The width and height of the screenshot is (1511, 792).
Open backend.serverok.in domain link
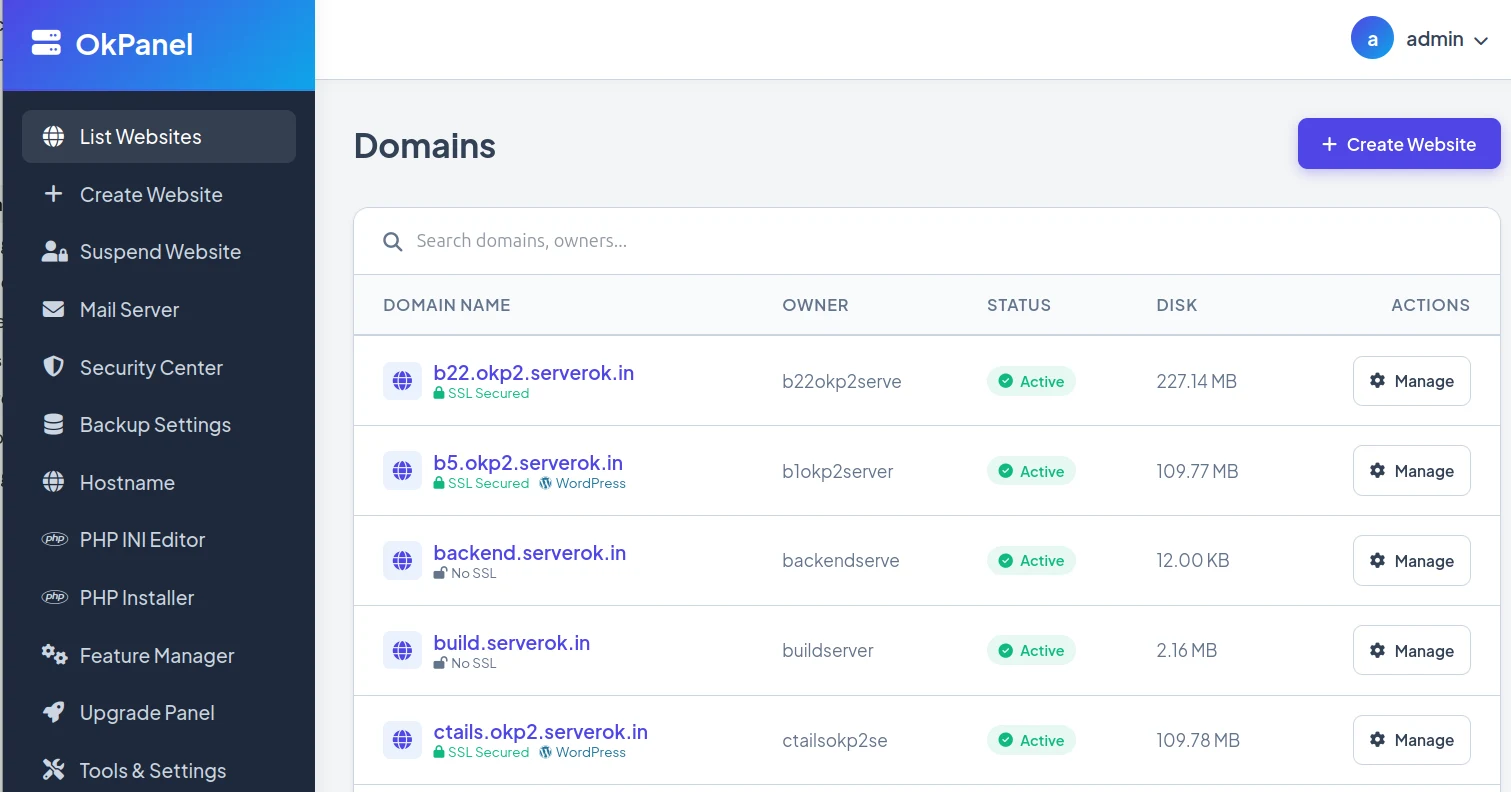tap(529, 552)
